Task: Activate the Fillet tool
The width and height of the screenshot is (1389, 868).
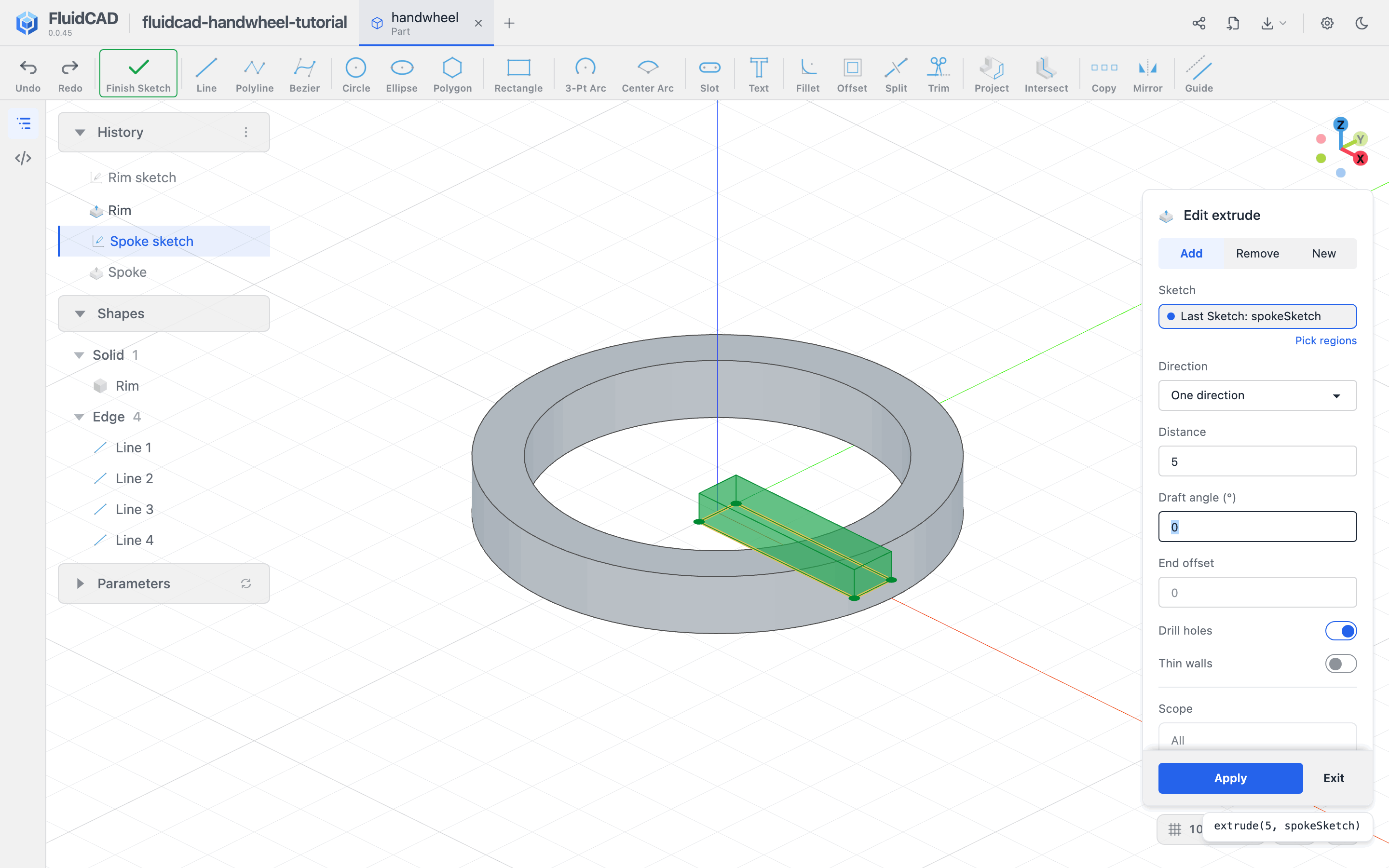Action: coord(807,74)
